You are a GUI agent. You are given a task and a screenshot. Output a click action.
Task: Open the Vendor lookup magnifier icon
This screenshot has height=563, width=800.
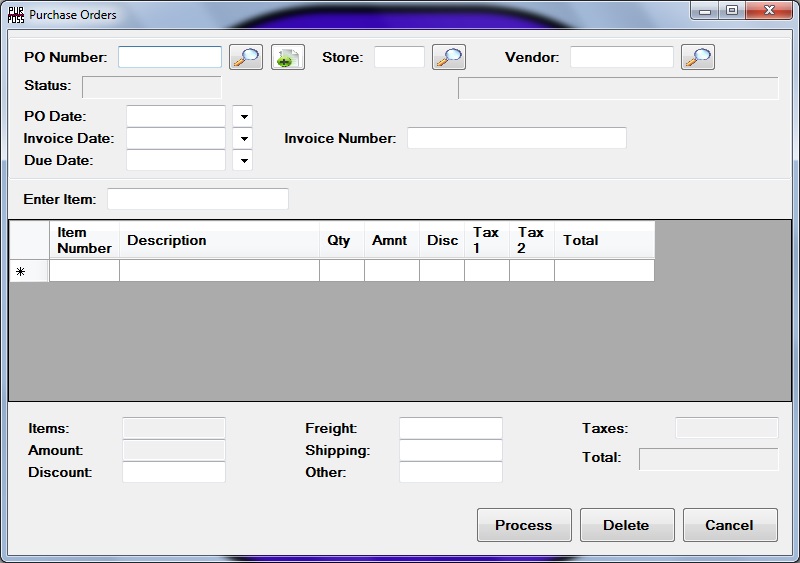click(697, 57)
